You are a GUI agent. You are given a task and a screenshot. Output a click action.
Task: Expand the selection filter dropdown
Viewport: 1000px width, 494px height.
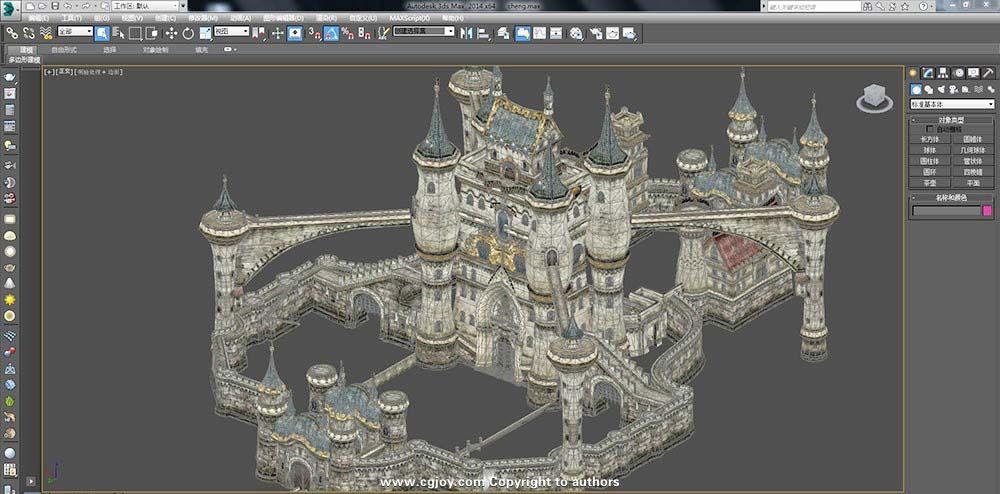(75, 32)
